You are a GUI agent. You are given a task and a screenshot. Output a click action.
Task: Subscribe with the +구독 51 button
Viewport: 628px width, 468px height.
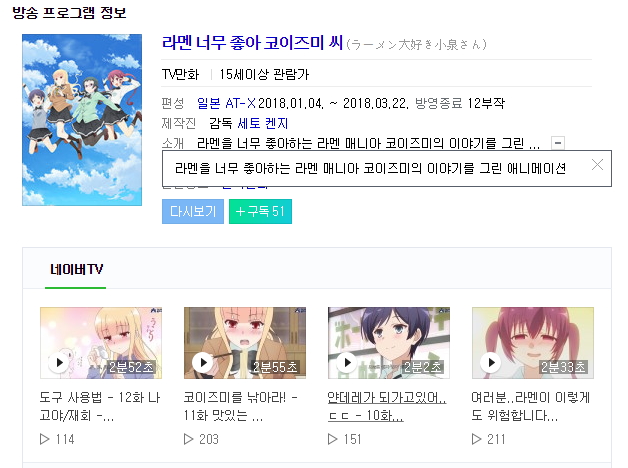tap(260, 211)
